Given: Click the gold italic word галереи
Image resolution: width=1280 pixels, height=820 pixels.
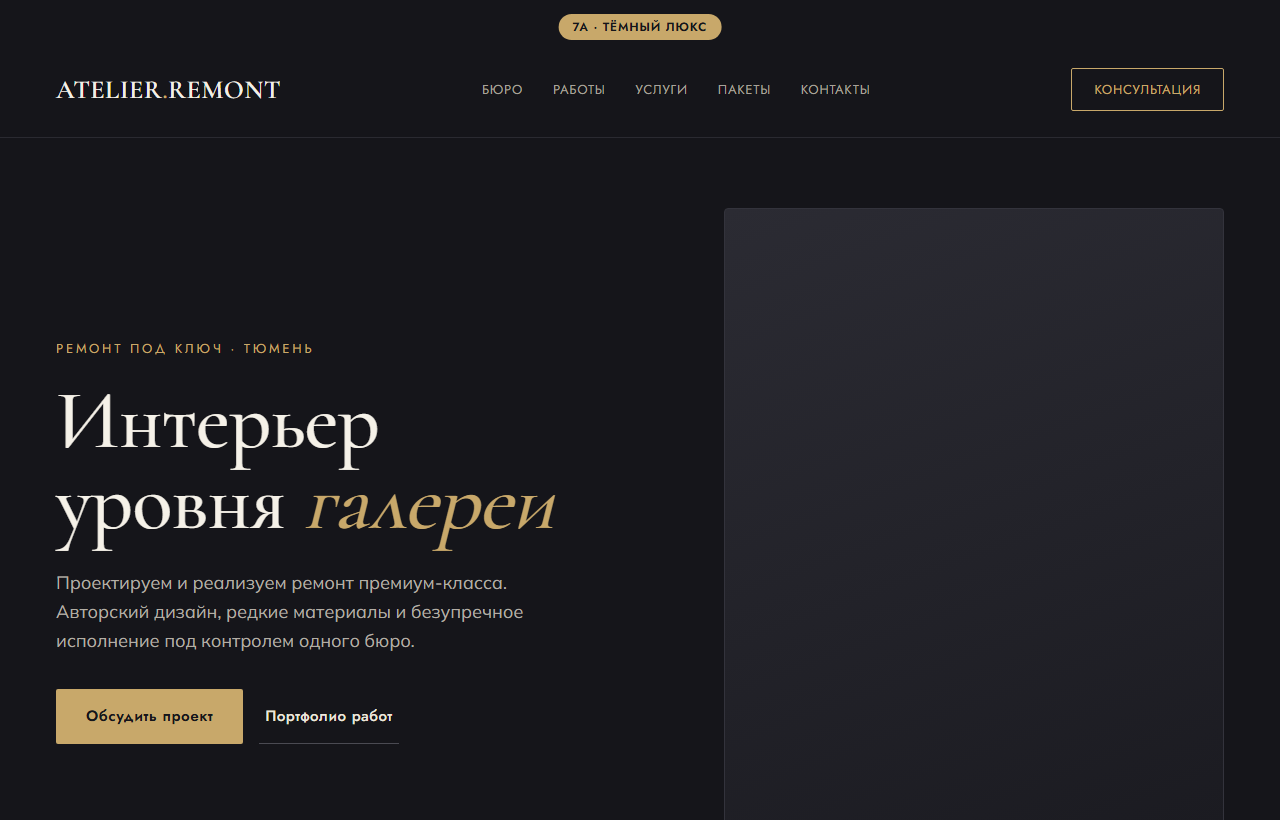Looking at the screenshot, I should (x=431, y=508).
